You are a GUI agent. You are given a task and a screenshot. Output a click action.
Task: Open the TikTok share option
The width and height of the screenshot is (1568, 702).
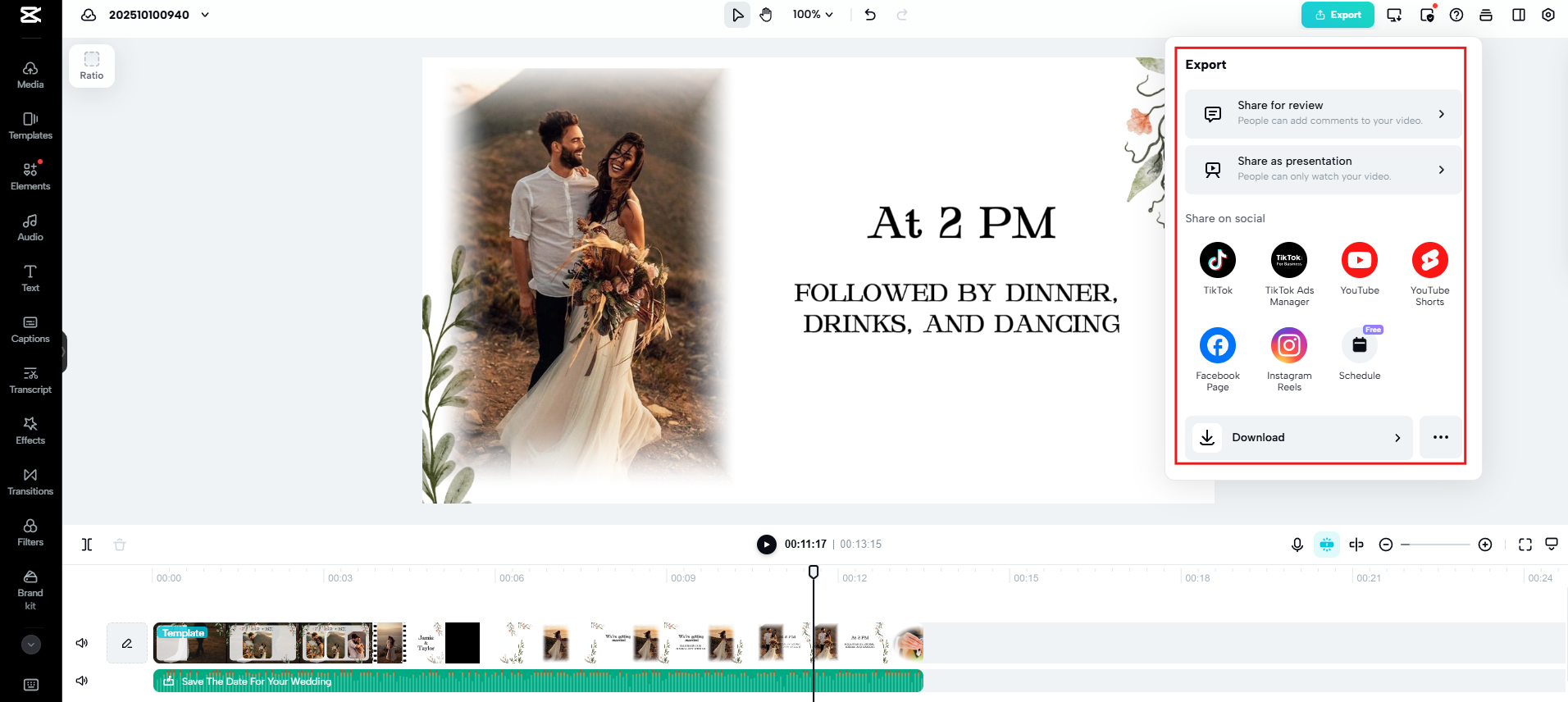(1217, 261)
